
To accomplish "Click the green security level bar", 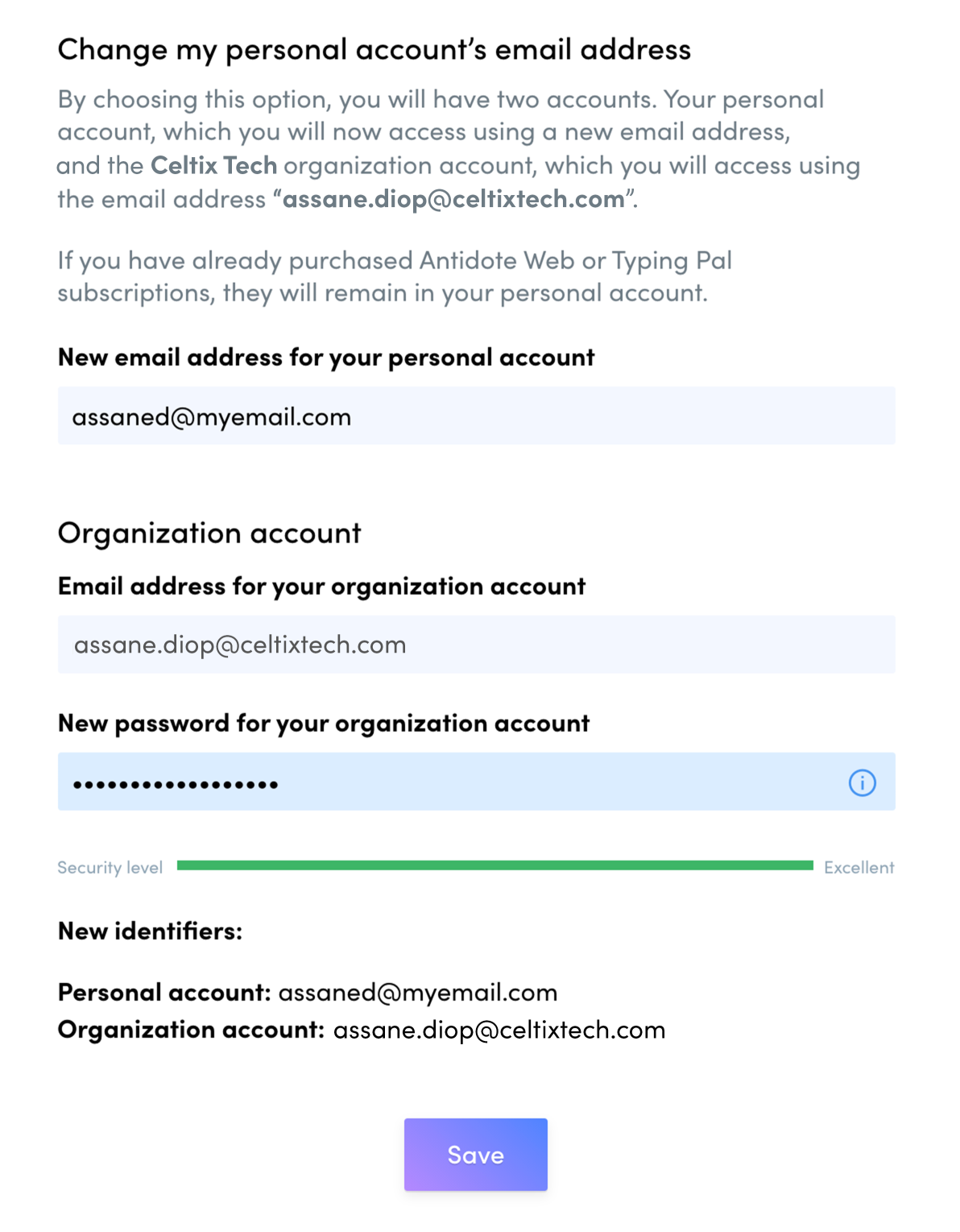I will pyautogui.click(x=494, y=865).
